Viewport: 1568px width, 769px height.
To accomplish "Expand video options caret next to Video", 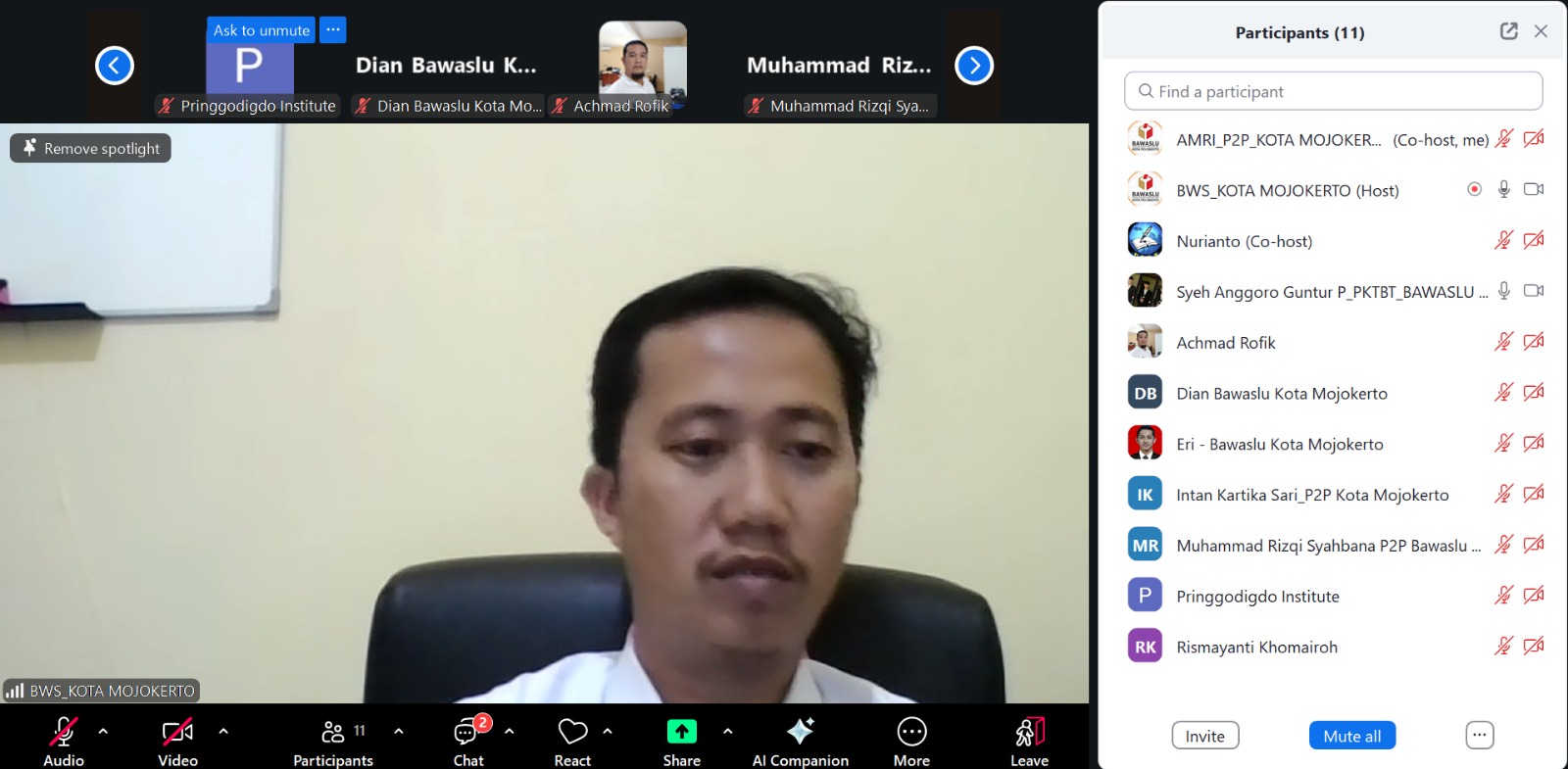I will click(x=223, y=731).
